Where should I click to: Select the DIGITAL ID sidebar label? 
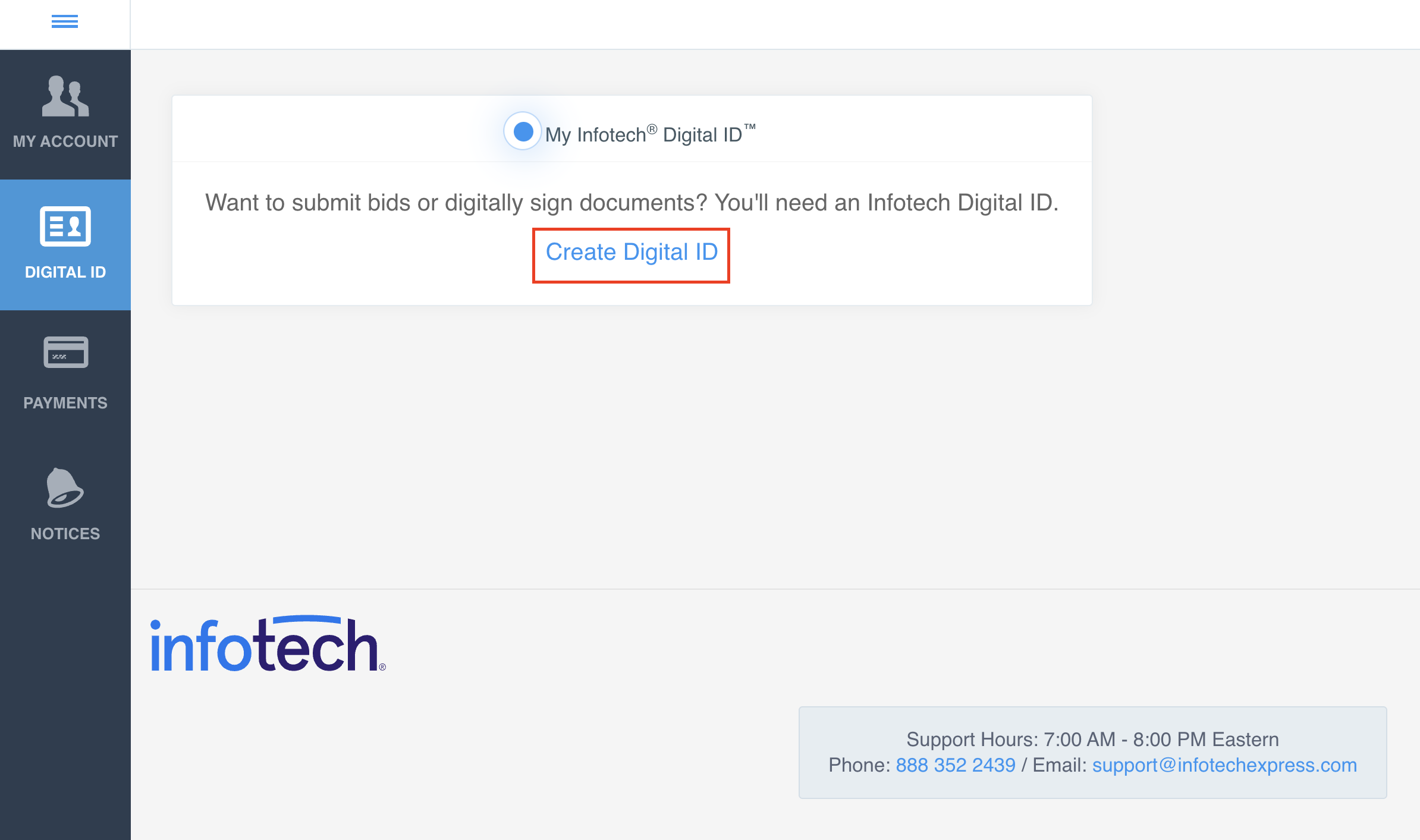tap(65, 272)
